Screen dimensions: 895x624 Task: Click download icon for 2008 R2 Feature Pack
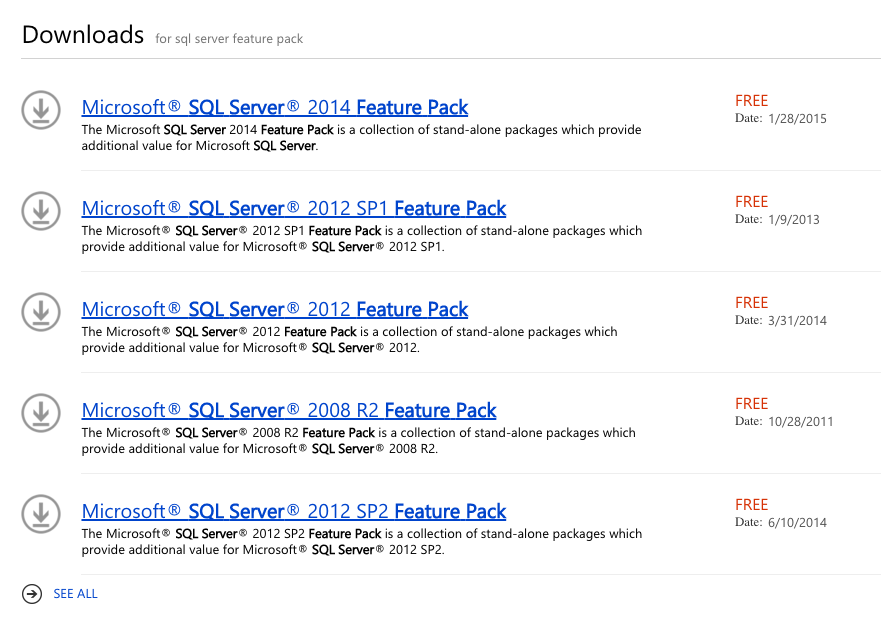tap(41, 413)
